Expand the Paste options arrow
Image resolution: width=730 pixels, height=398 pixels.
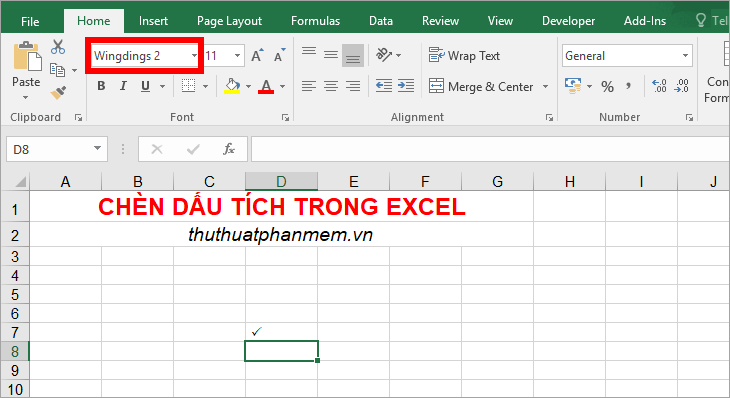point(26,97)
